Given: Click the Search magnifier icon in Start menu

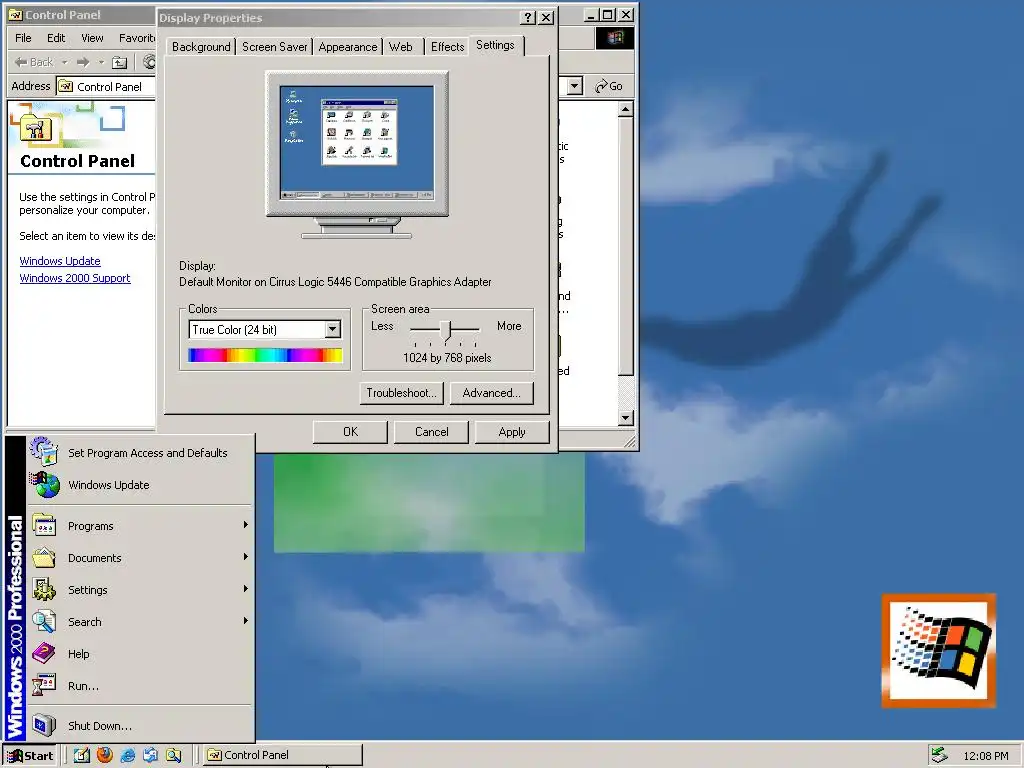Looking at the screenshot, I should tap(44, 622).
